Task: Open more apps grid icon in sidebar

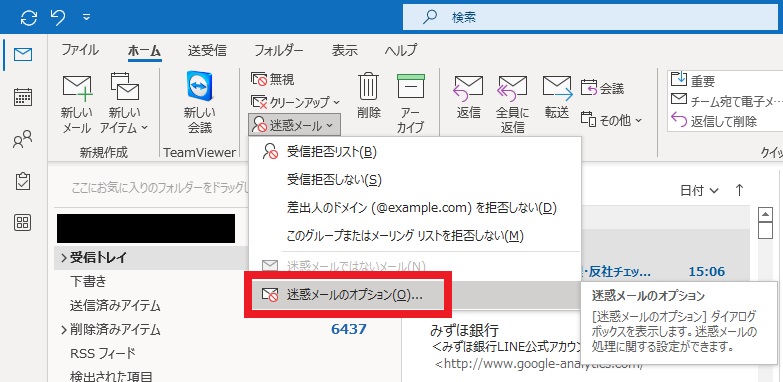Action: tap(23, 223)
